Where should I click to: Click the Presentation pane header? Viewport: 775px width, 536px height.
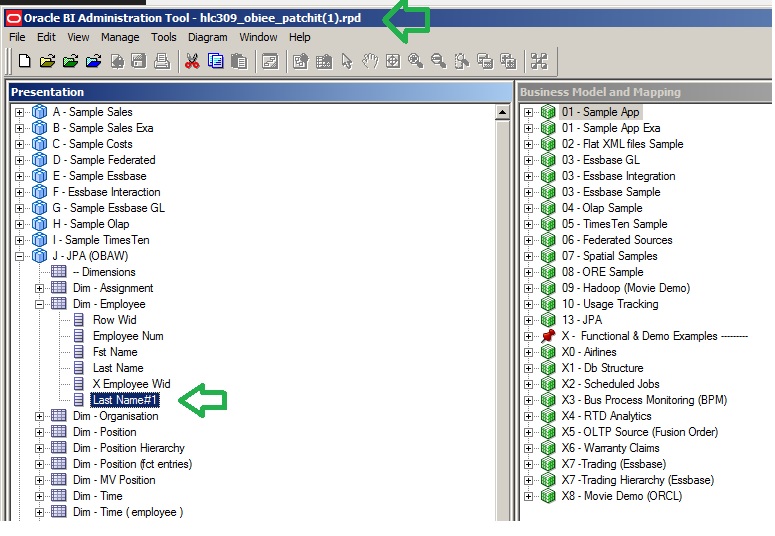click(x=260, y=92)
